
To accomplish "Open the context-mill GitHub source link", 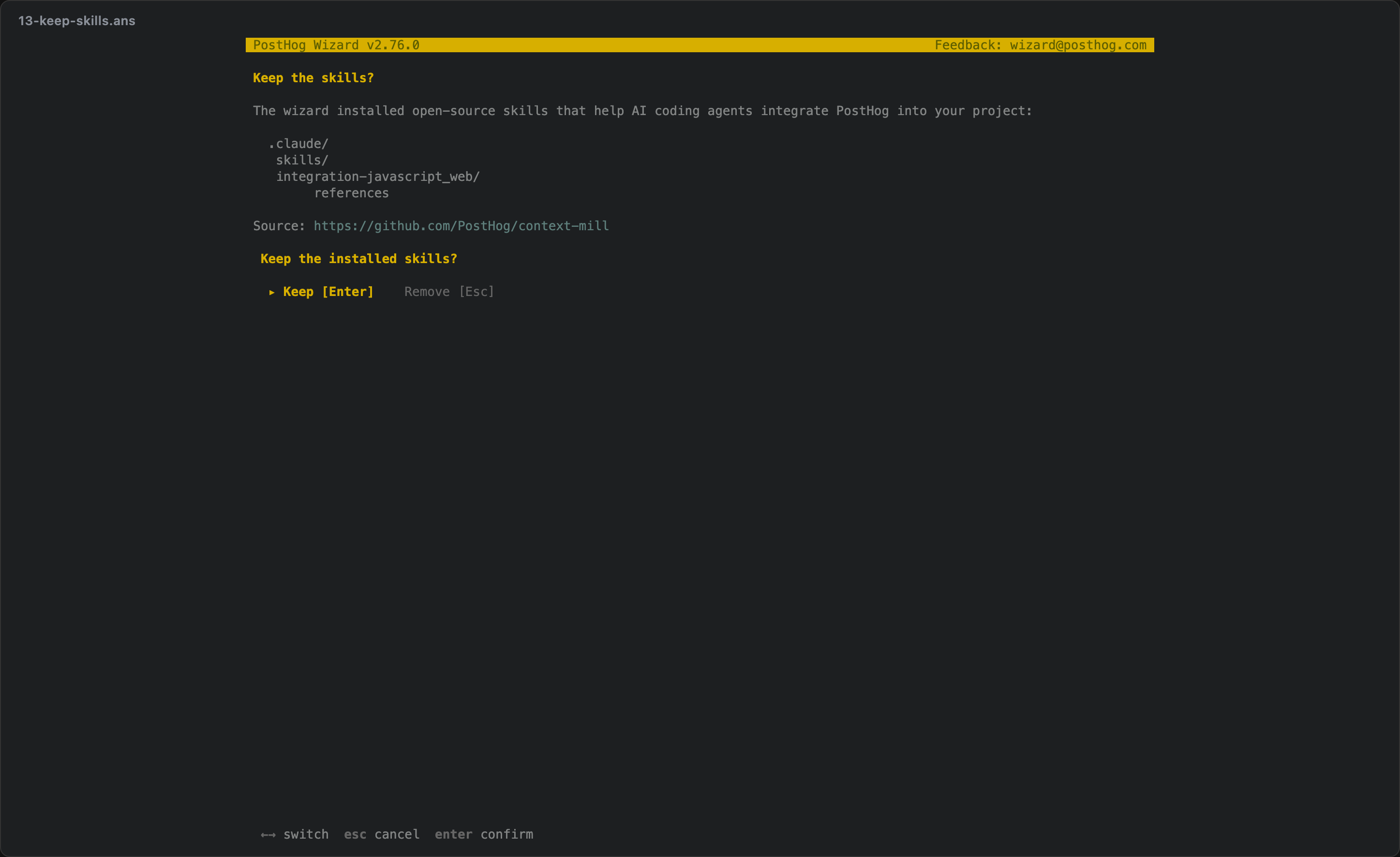I will (x=462, y=226).
